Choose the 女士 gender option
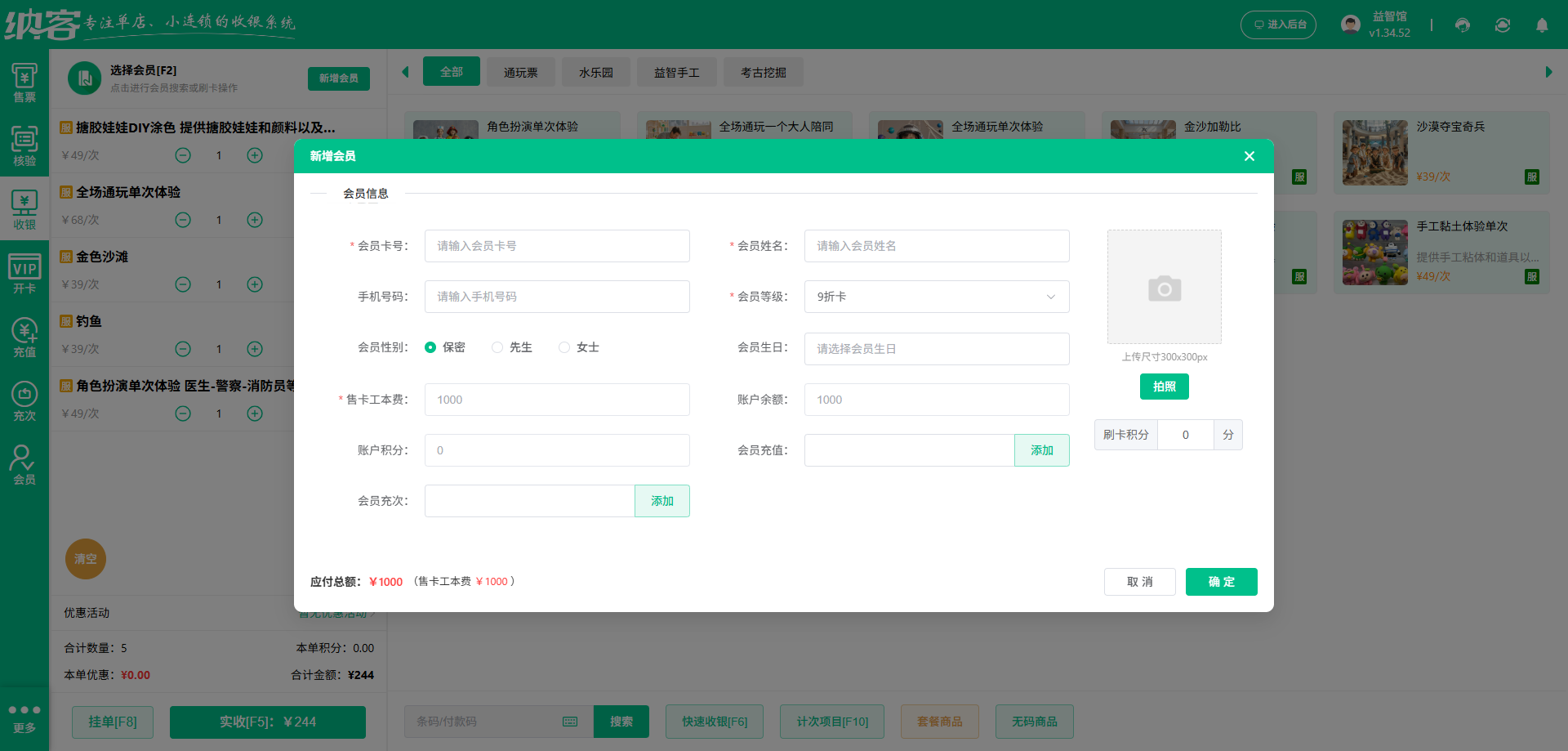 (563, 346)
